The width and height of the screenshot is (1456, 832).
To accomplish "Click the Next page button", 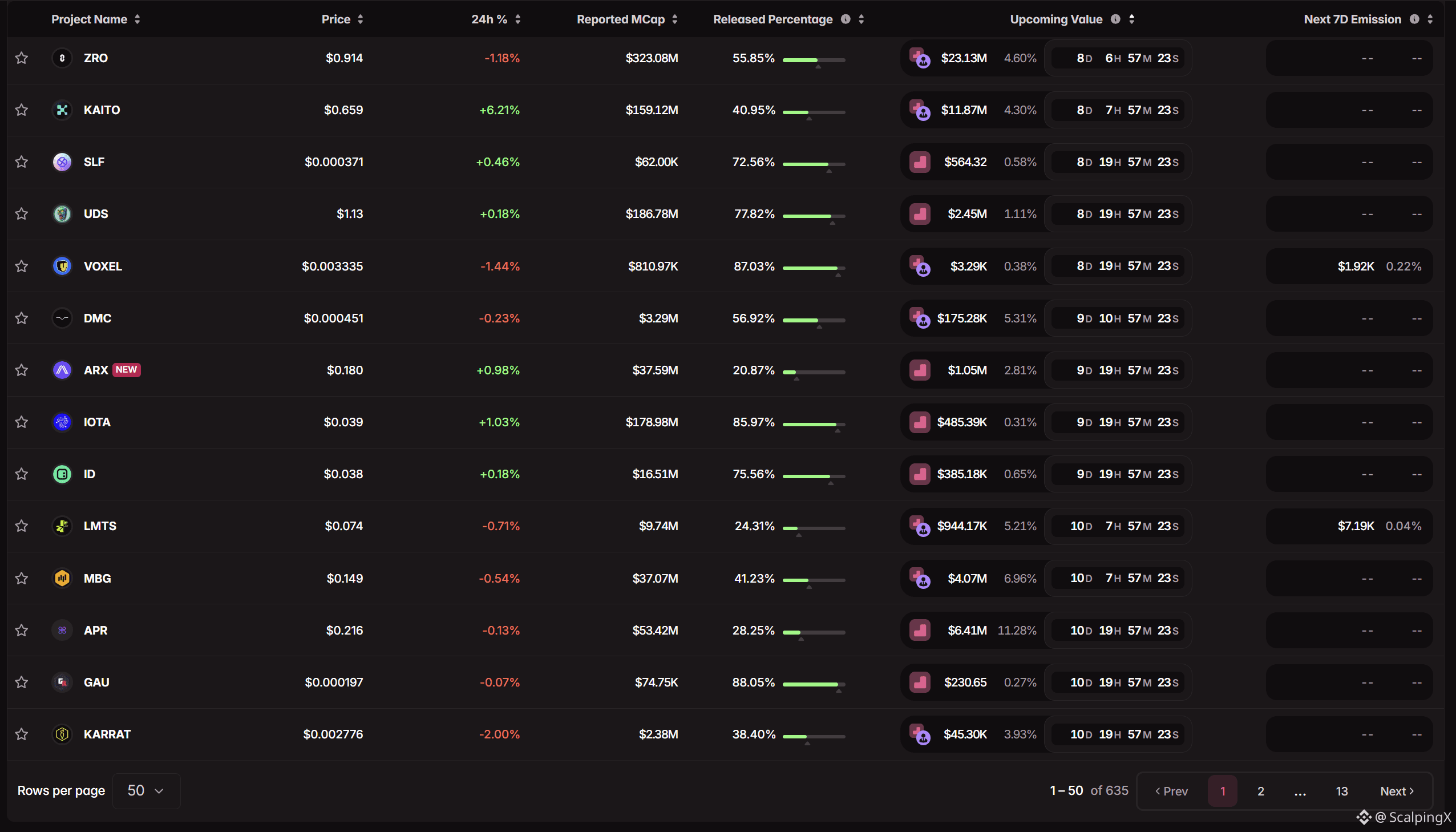I will tap(1397, 791).
